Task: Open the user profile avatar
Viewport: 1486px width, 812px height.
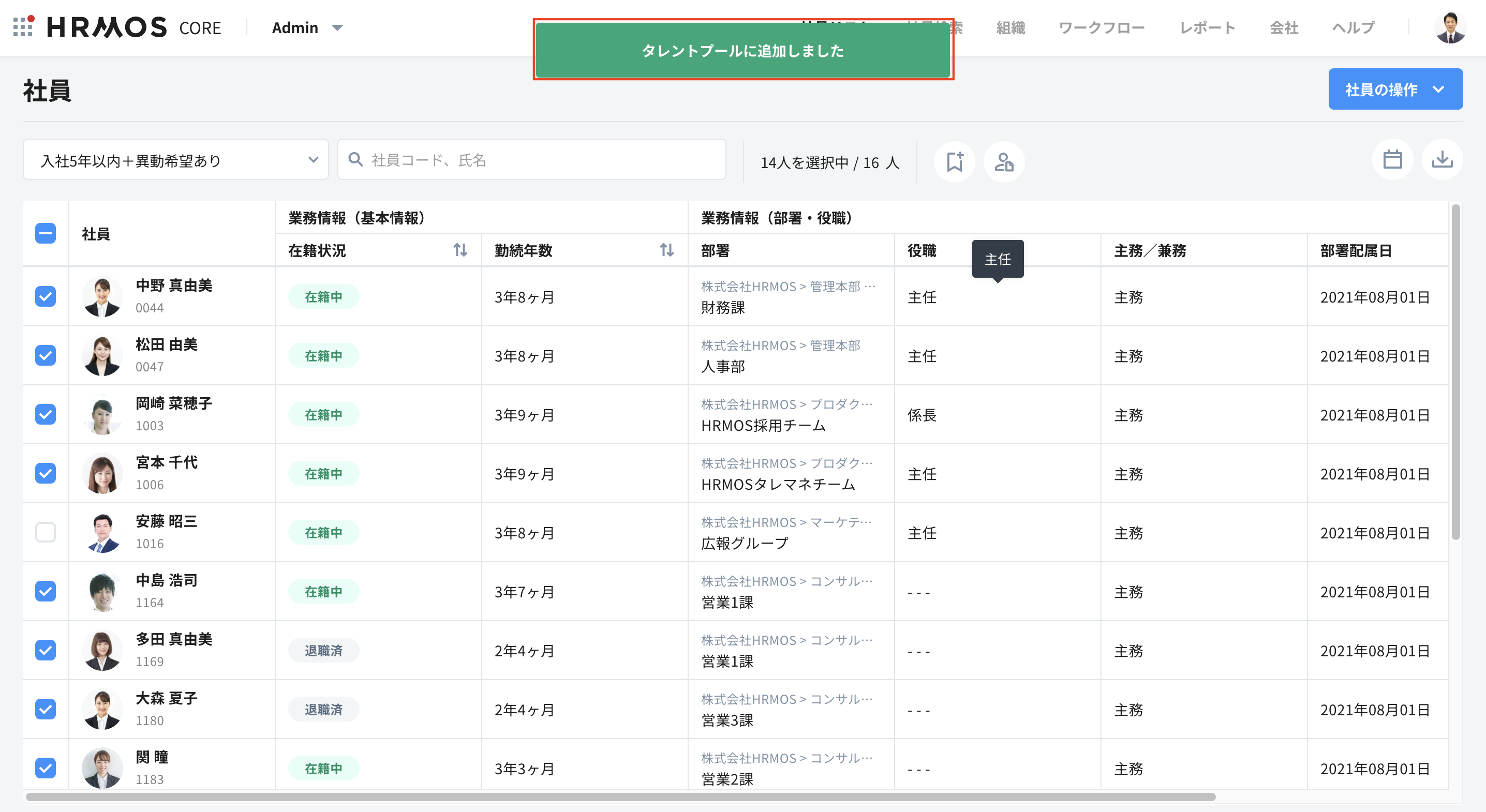Action: (x=1450, y=27)
